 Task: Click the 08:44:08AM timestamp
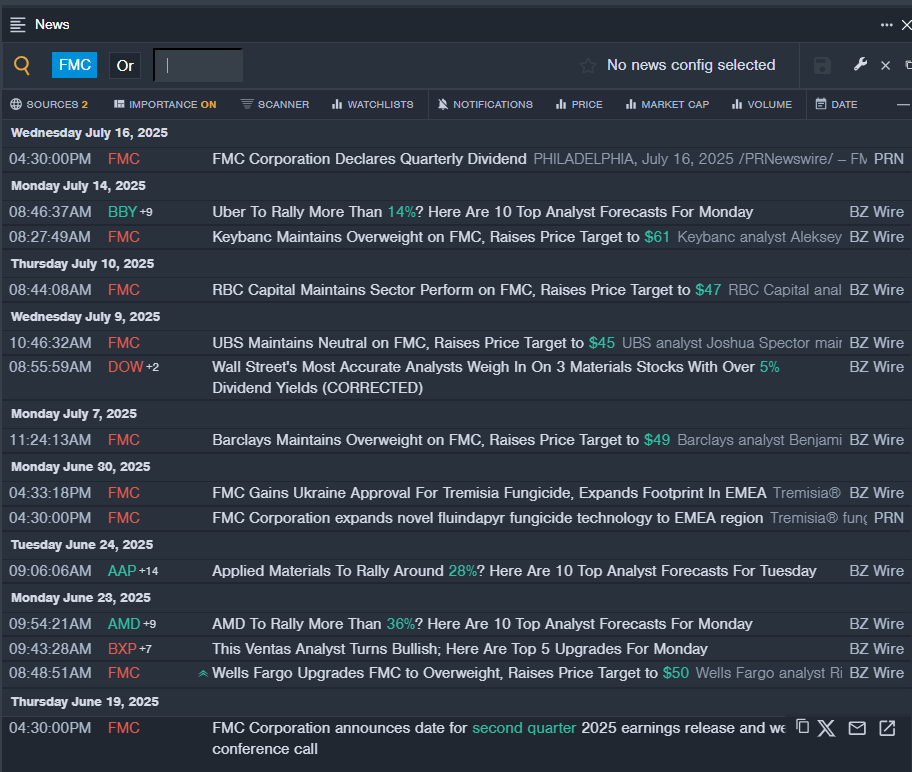(50, 290)
